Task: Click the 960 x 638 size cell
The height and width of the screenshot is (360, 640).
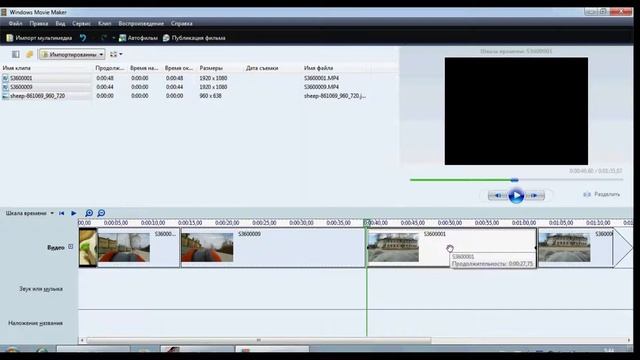Action: [x=210, y=96]
